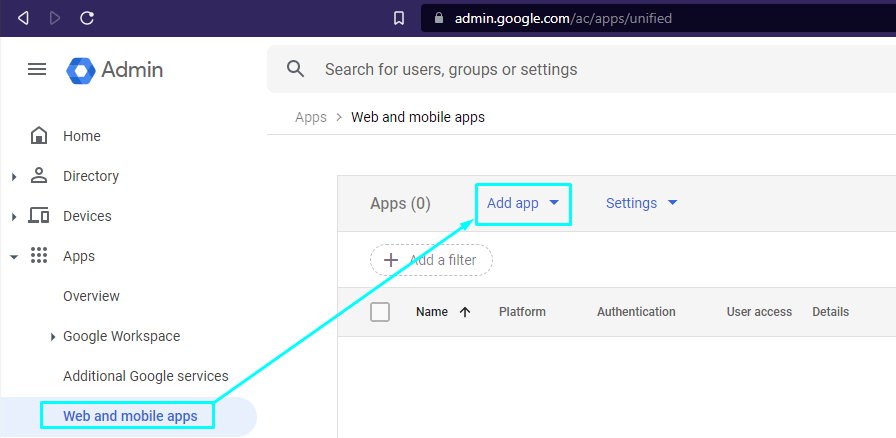
Task: Select Web and mobile apps item
Action: [130, 416]
